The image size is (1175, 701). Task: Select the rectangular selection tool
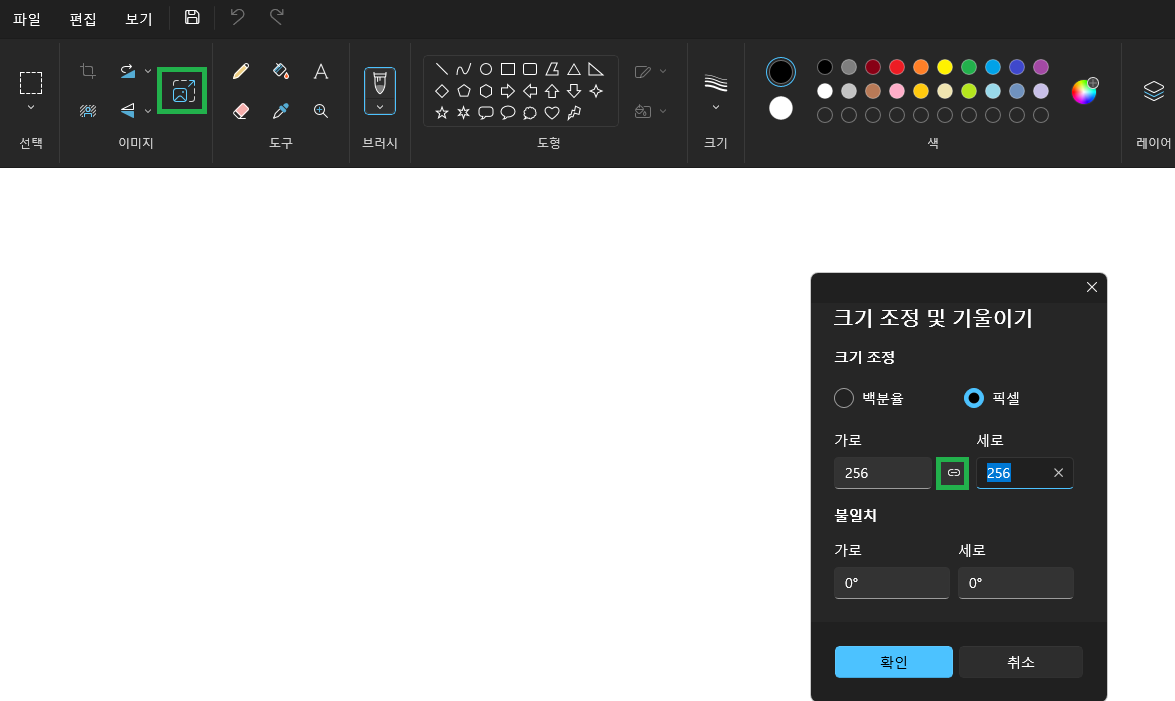[x=31, y=82]
